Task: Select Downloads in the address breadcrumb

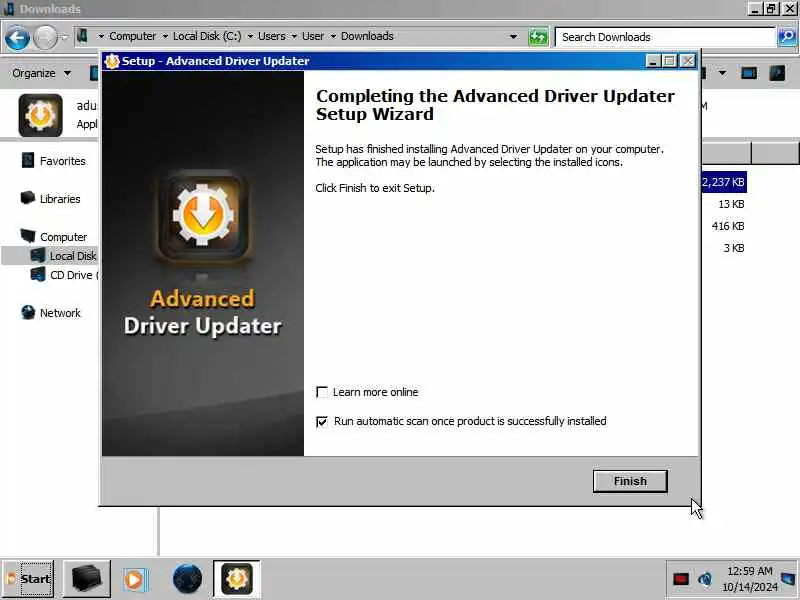Action: tap(367, 36)
